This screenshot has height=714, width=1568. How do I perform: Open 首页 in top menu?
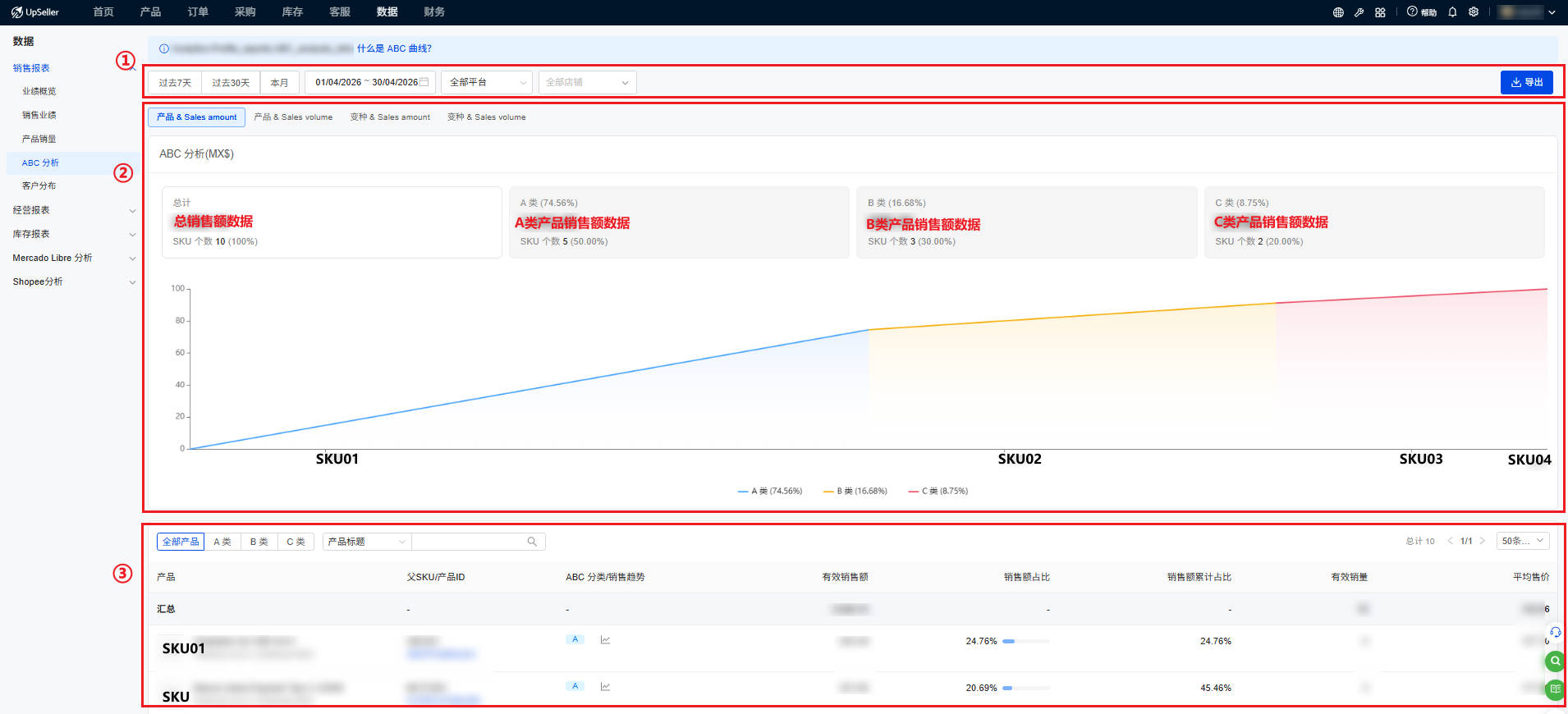pos(103,12)
